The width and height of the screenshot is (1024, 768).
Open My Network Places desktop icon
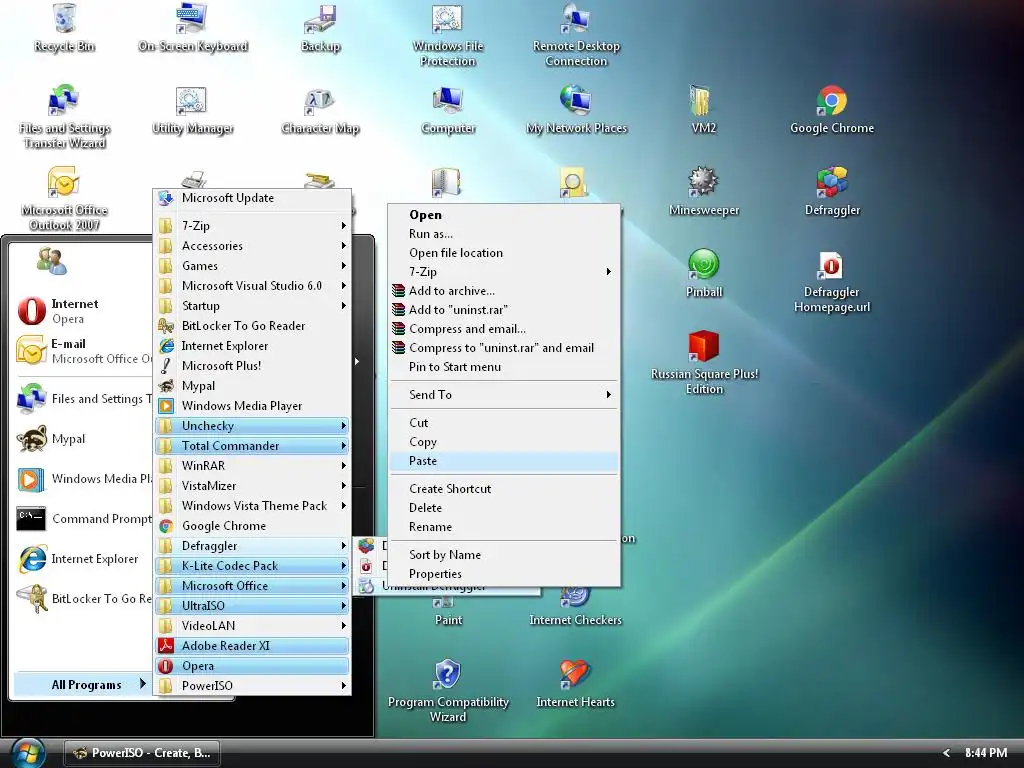click(576, 109)
